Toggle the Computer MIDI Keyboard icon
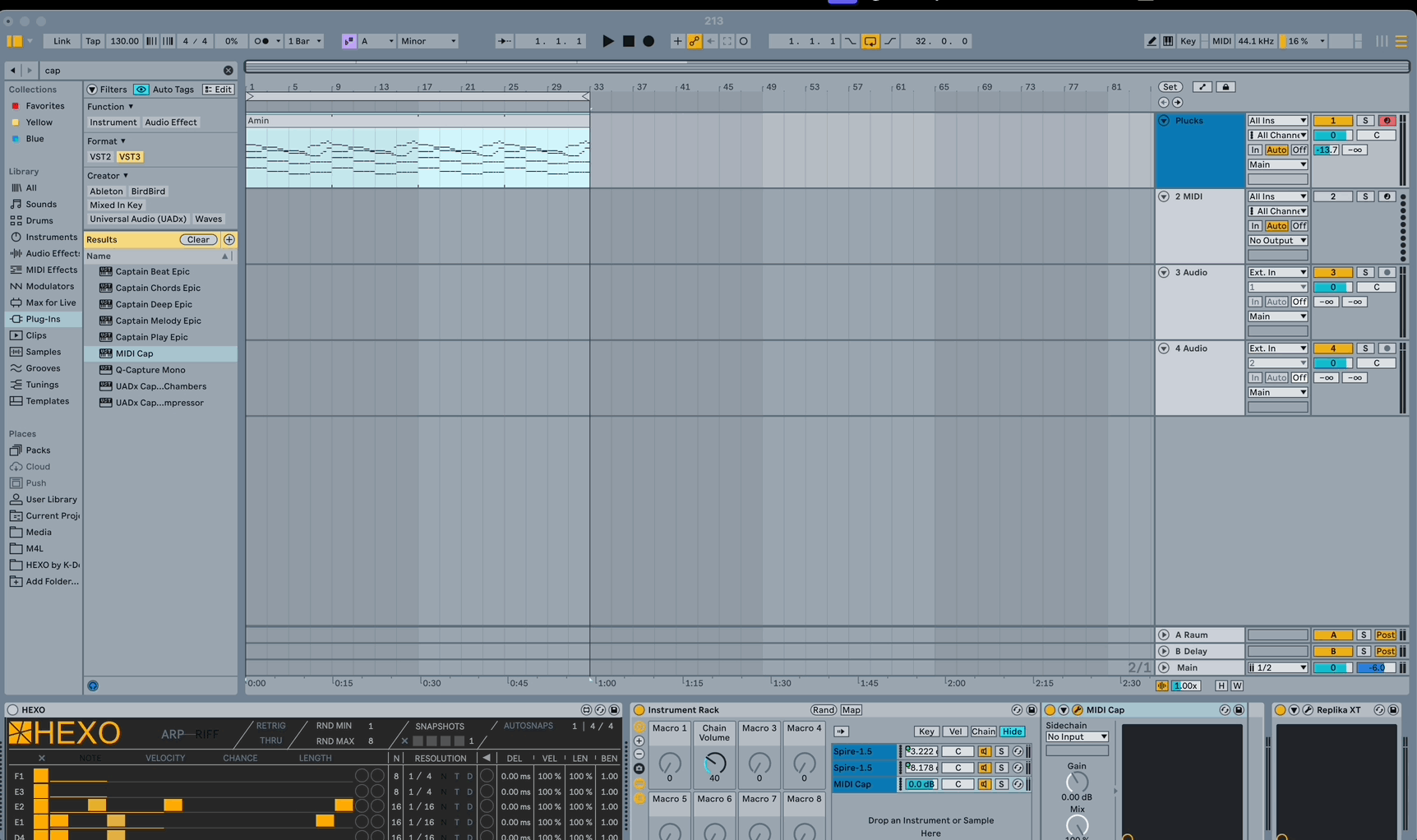Image resolution: width=1417 pixels, height=840 pixels. [x=1168, y=41]
